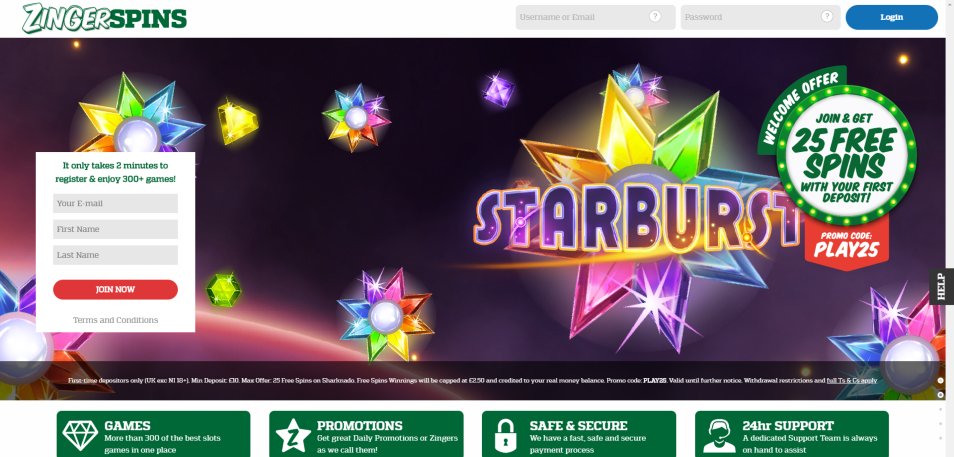Click the star Promotions icon
Viewport: 954px width, 457px height.
[x=293, y=435]
